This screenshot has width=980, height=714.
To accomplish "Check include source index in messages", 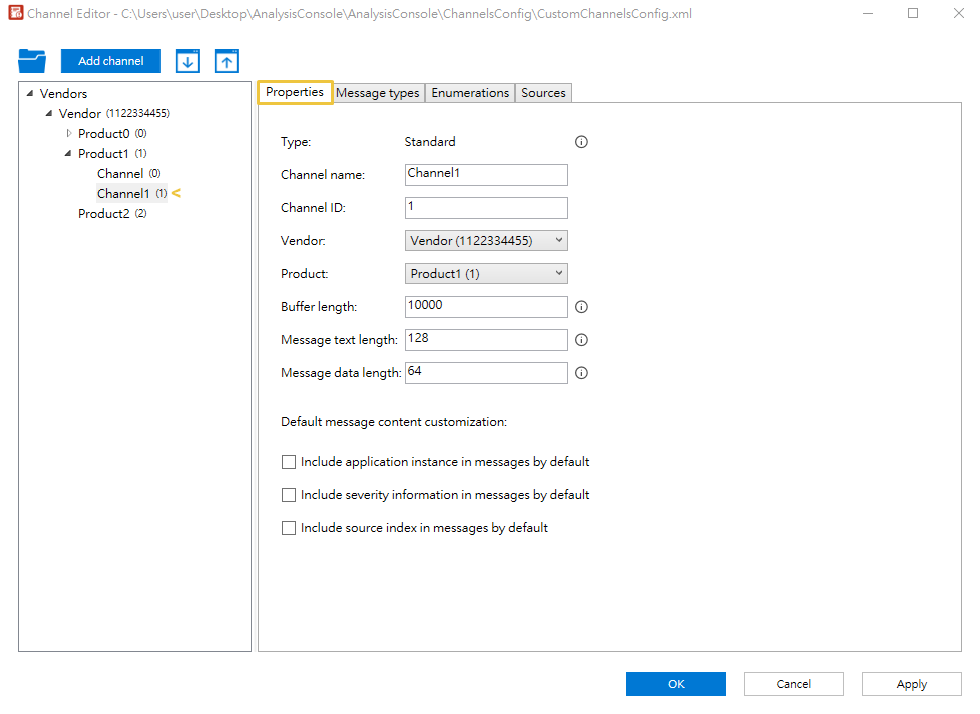I will pos(289,528).
